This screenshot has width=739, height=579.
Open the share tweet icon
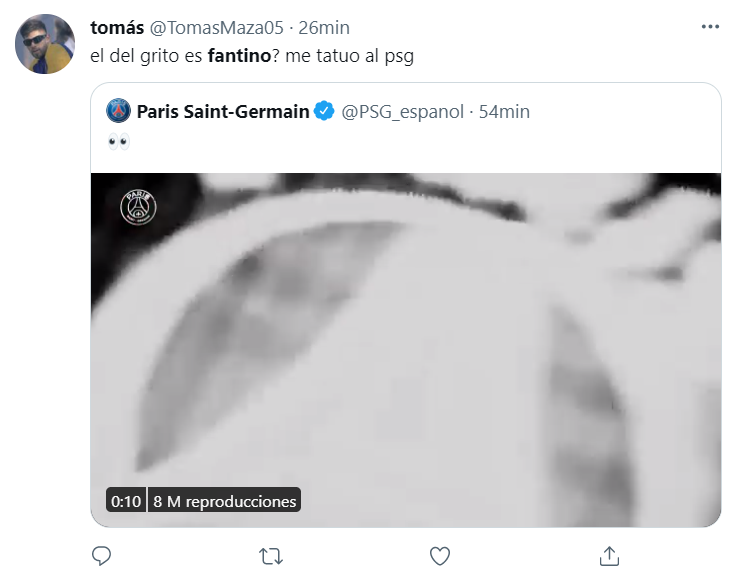608,555
